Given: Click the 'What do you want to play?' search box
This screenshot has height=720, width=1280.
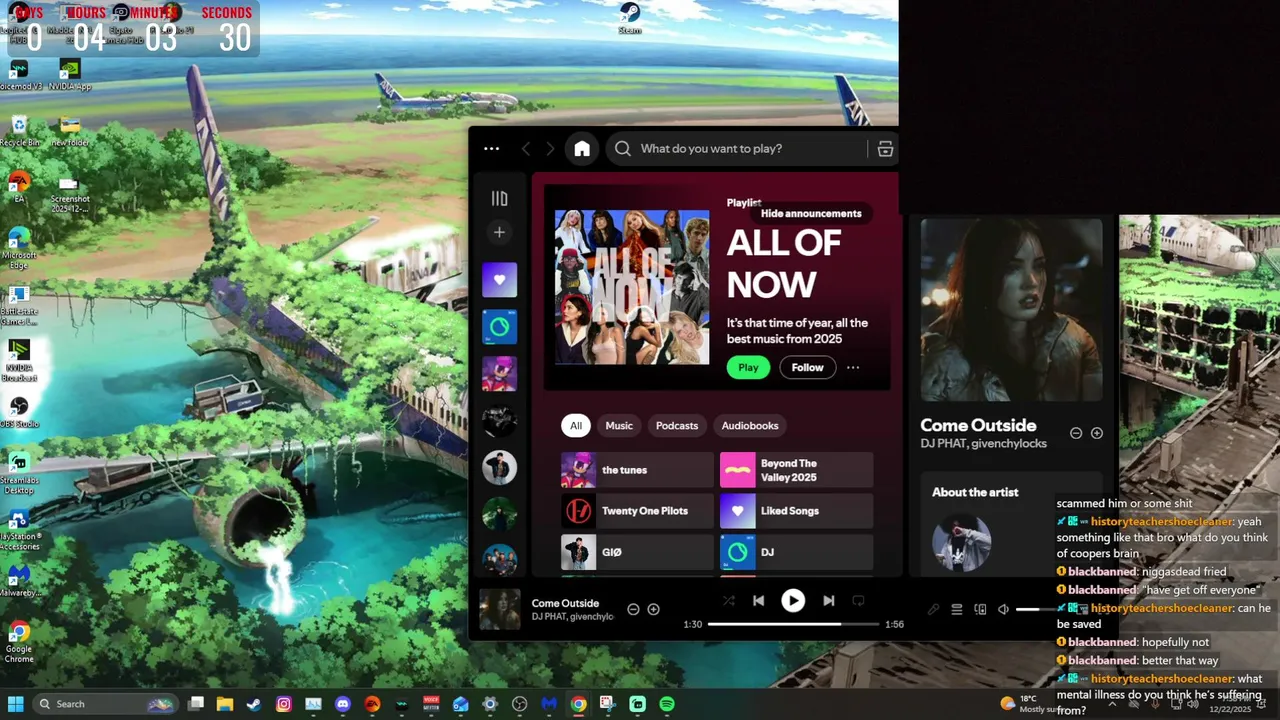Looking at the screenshot, I should click(x=736, y=149).
